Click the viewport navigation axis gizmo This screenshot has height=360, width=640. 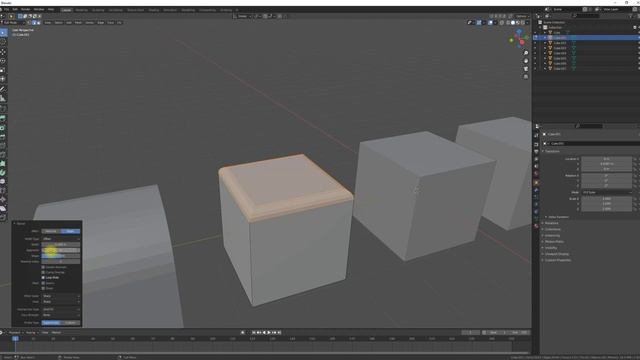519,39
